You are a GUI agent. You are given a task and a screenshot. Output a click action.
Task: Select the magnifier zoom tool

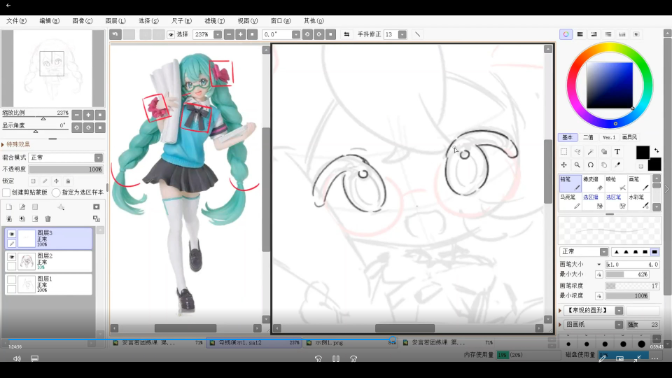click(x=577, y=165)
